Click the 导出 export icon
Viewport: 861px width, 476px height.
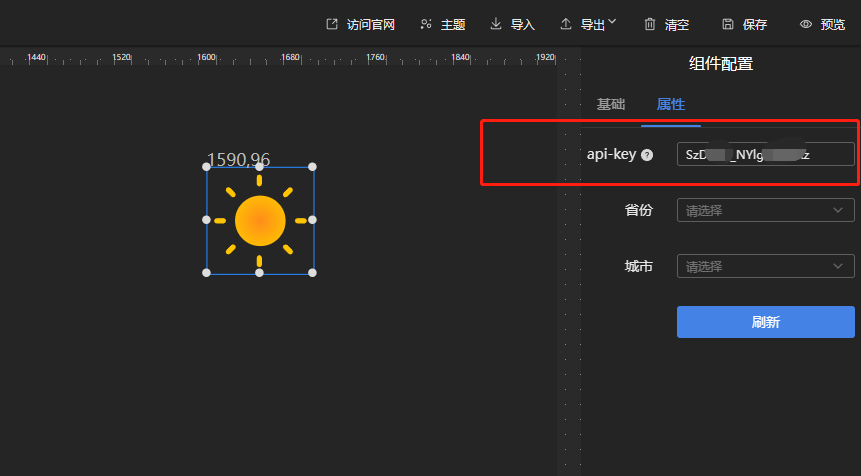click(x=566, y=24)
